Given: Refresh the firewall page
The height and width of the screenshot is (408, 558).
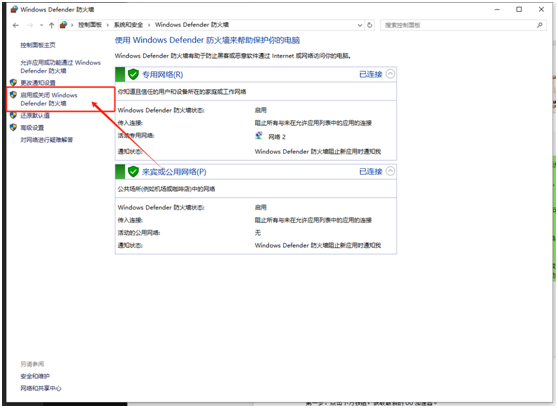Looking at the screenshot, I should 370,25.
